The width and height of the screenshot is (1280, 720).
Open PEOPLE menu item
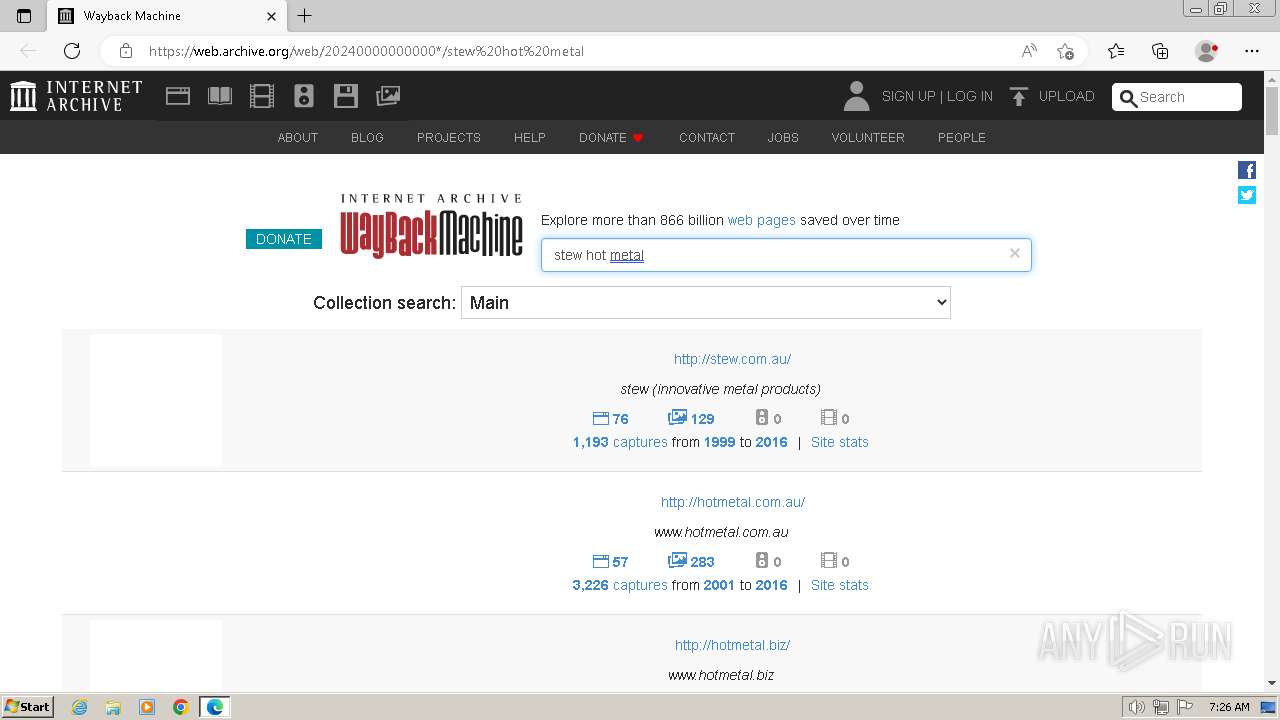point(962,138)
